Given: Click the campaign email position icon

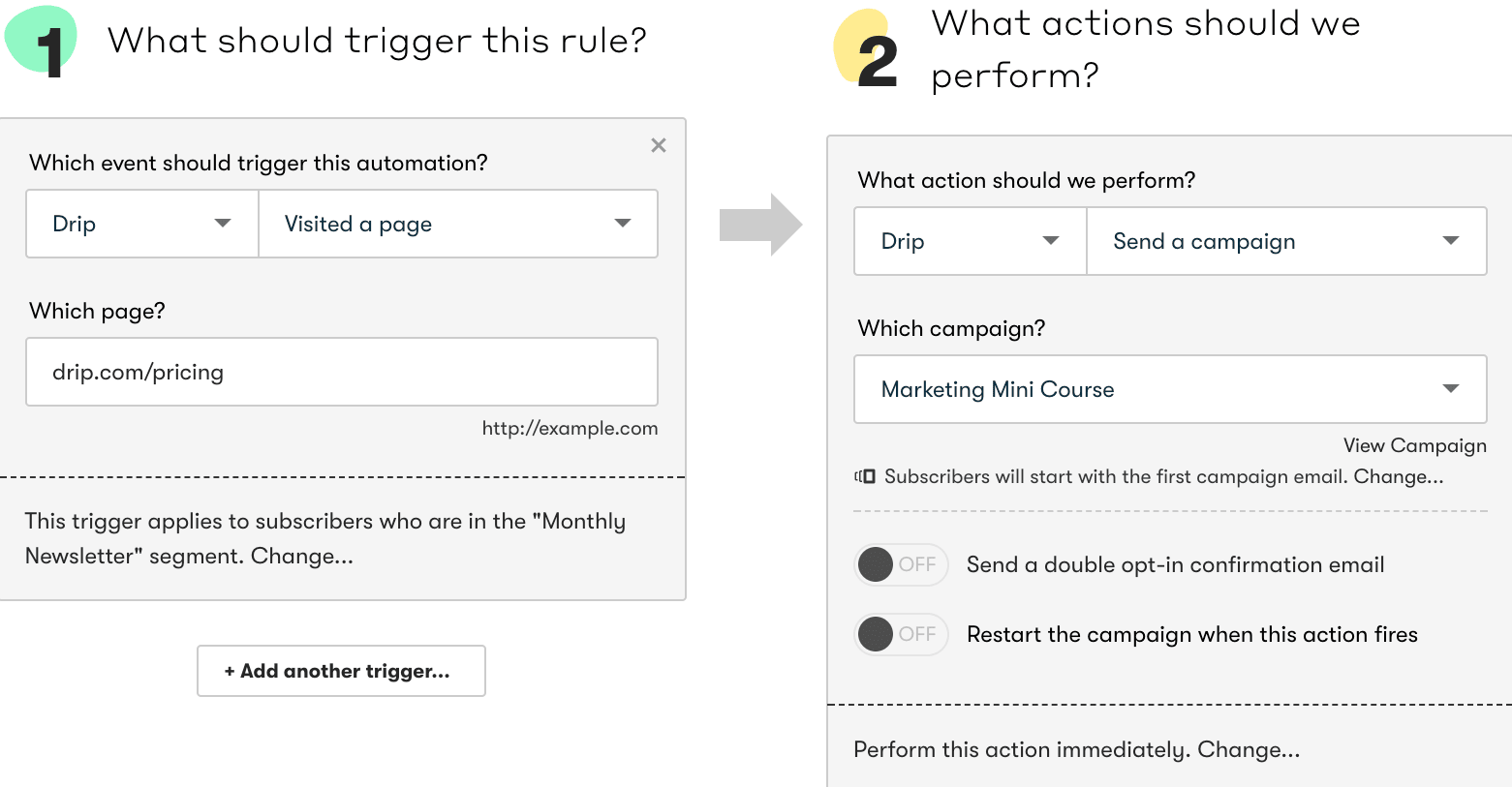Looking at the screenshot, I should point(865,476).
